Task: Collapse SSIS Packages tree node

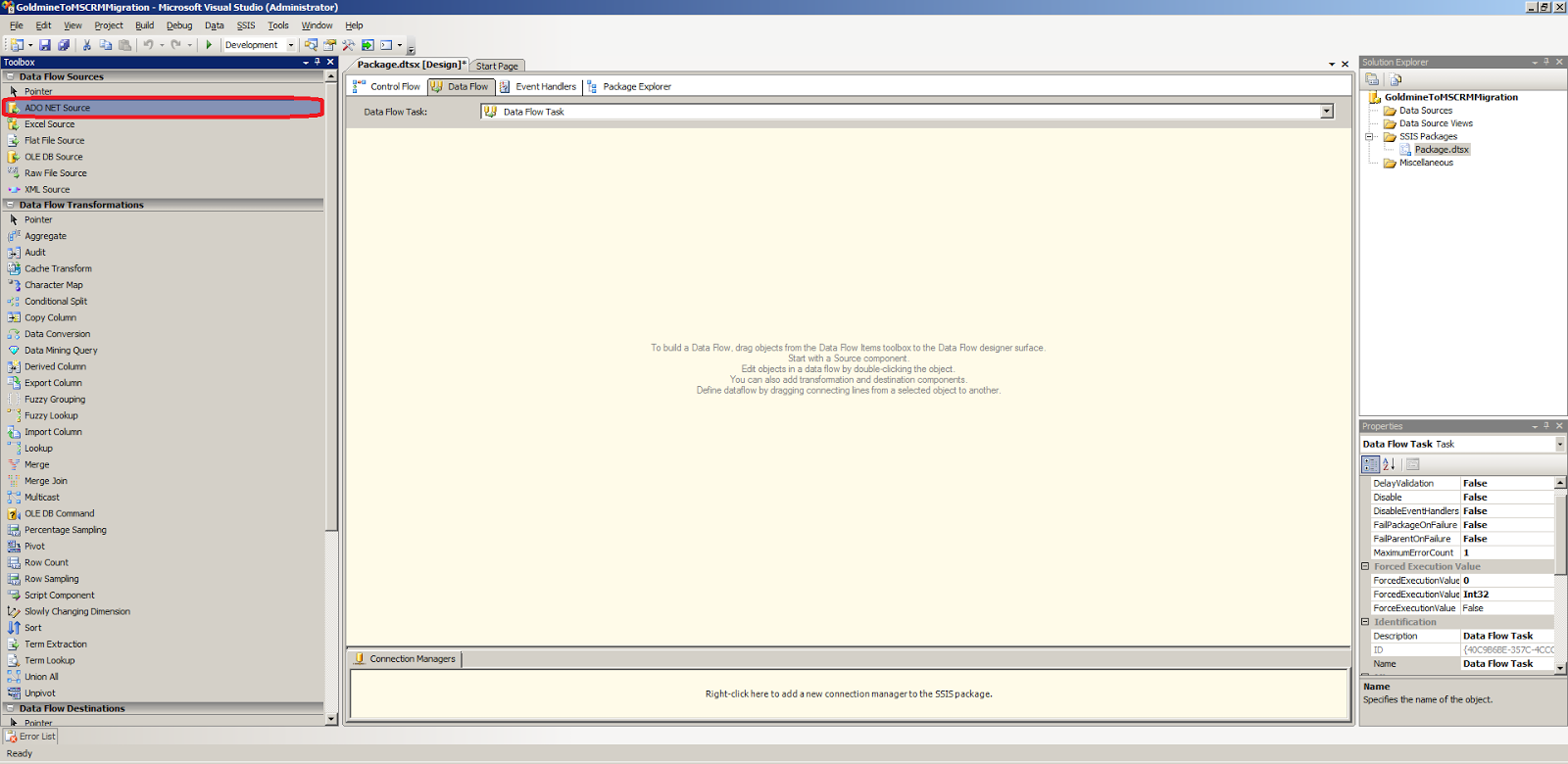Action: (x=1369, y=137)
